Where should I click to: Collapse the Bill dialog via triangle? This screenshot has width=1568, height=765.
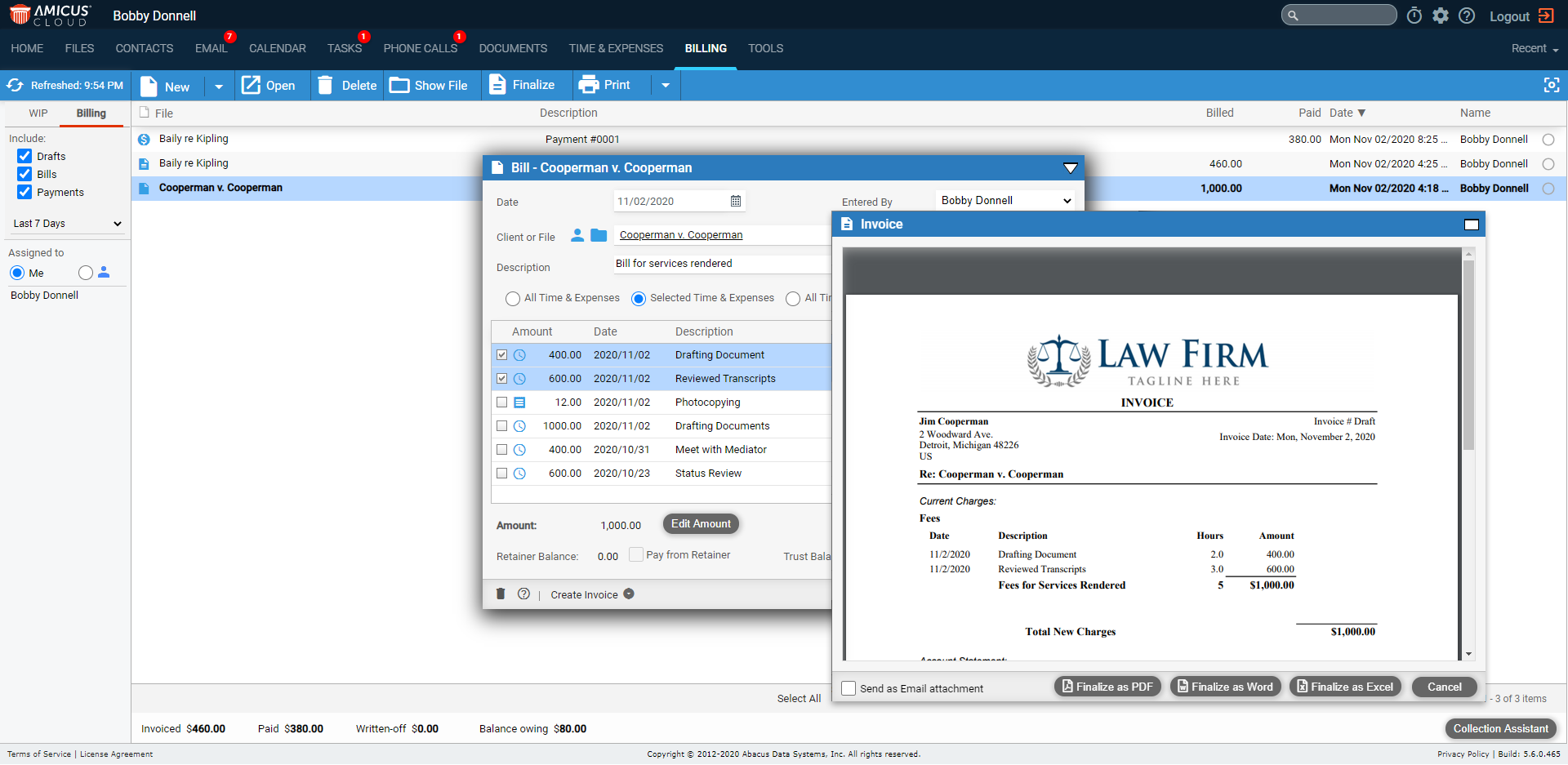click(1070, 168)
